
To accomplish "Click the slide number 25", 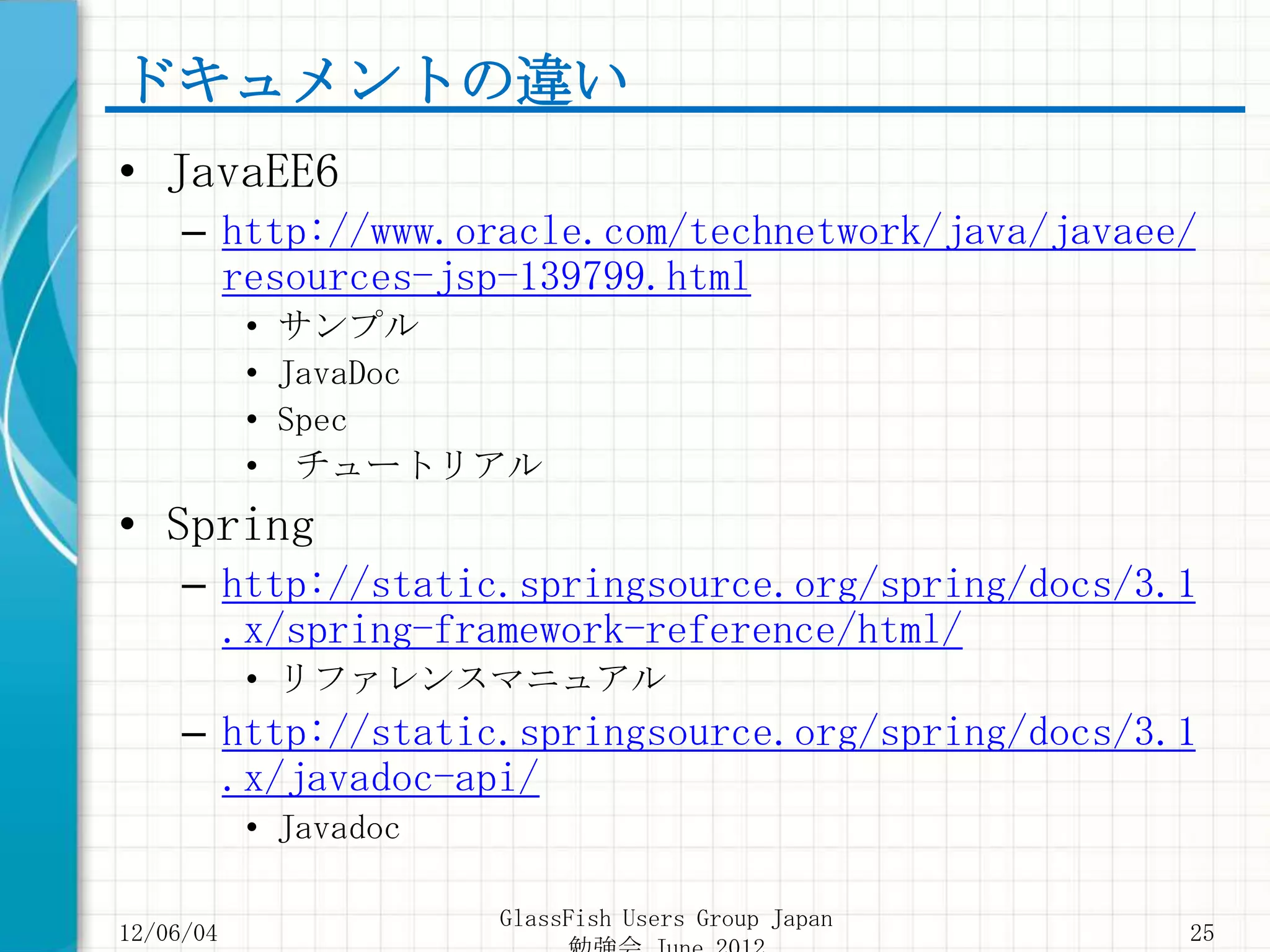I will coord(1202,933).
